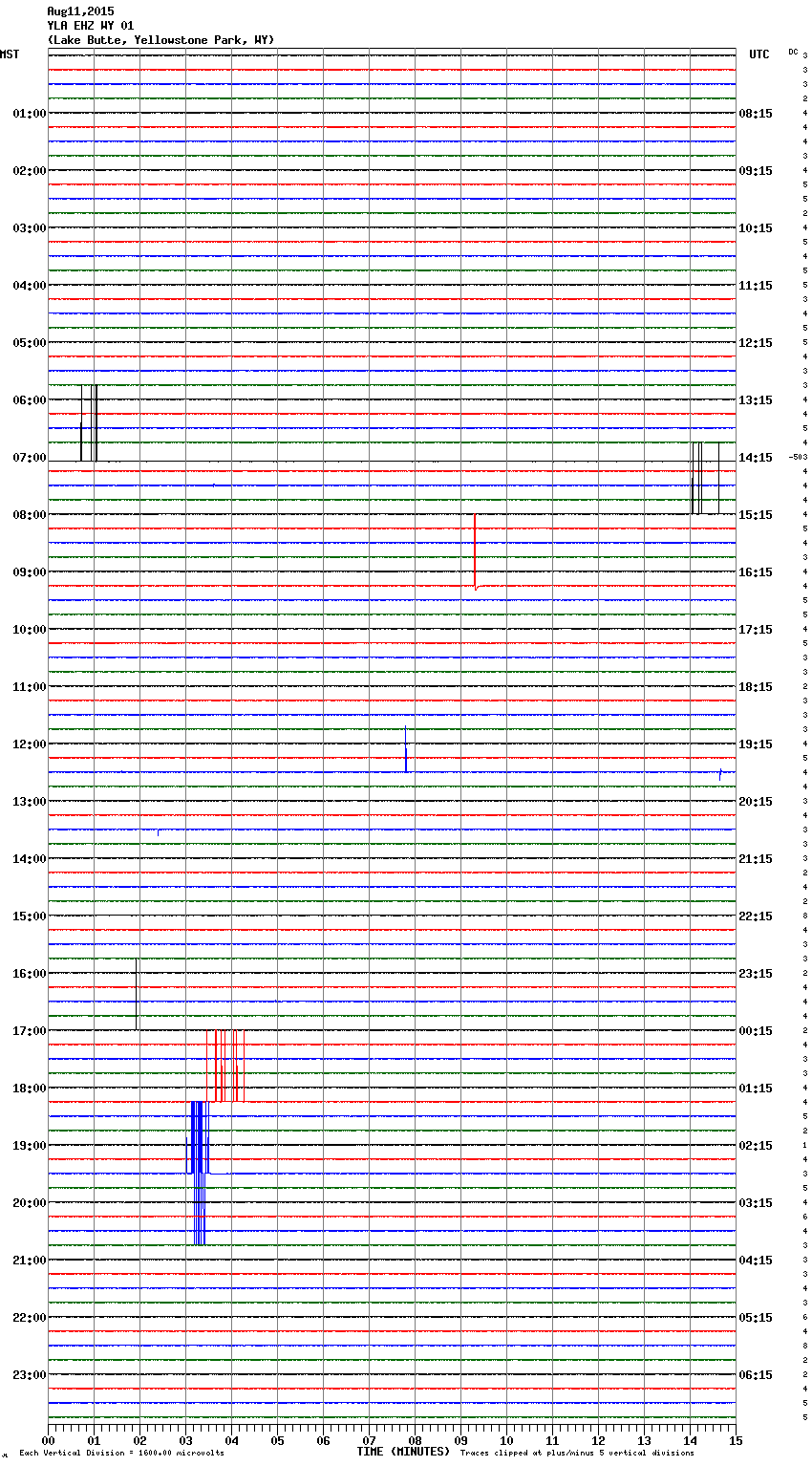Click the vertical division scale note at bottom
Image resolution: width=812 pixels, height=1466 pixels.
[121, 1454]
